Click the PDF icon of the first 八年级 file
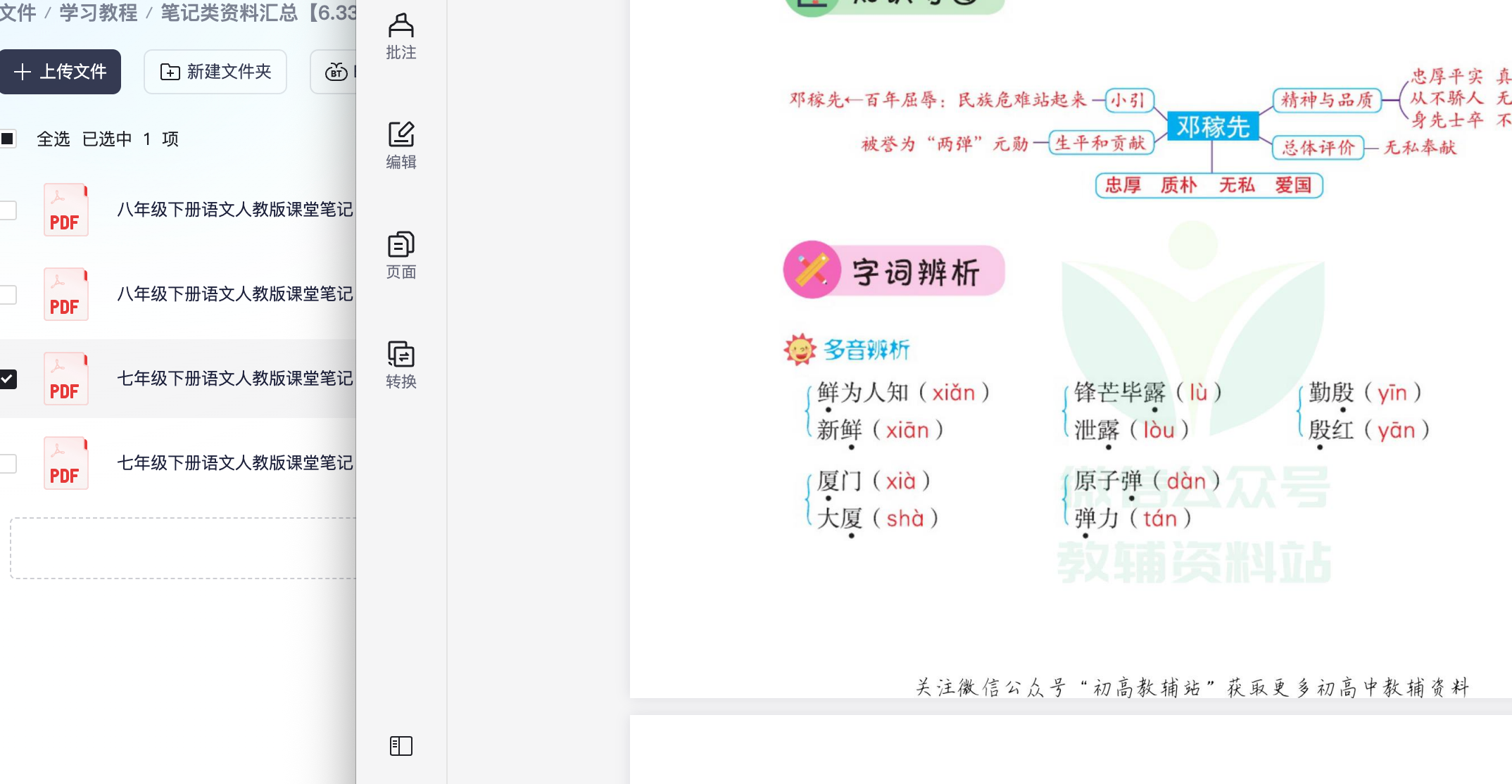Screen dimensions: 1512x784 65,210
